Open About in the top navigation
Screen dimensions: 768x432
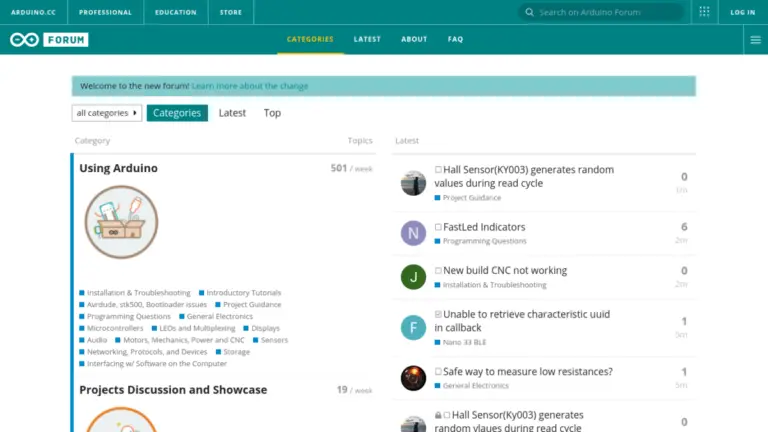pos(414,39)
